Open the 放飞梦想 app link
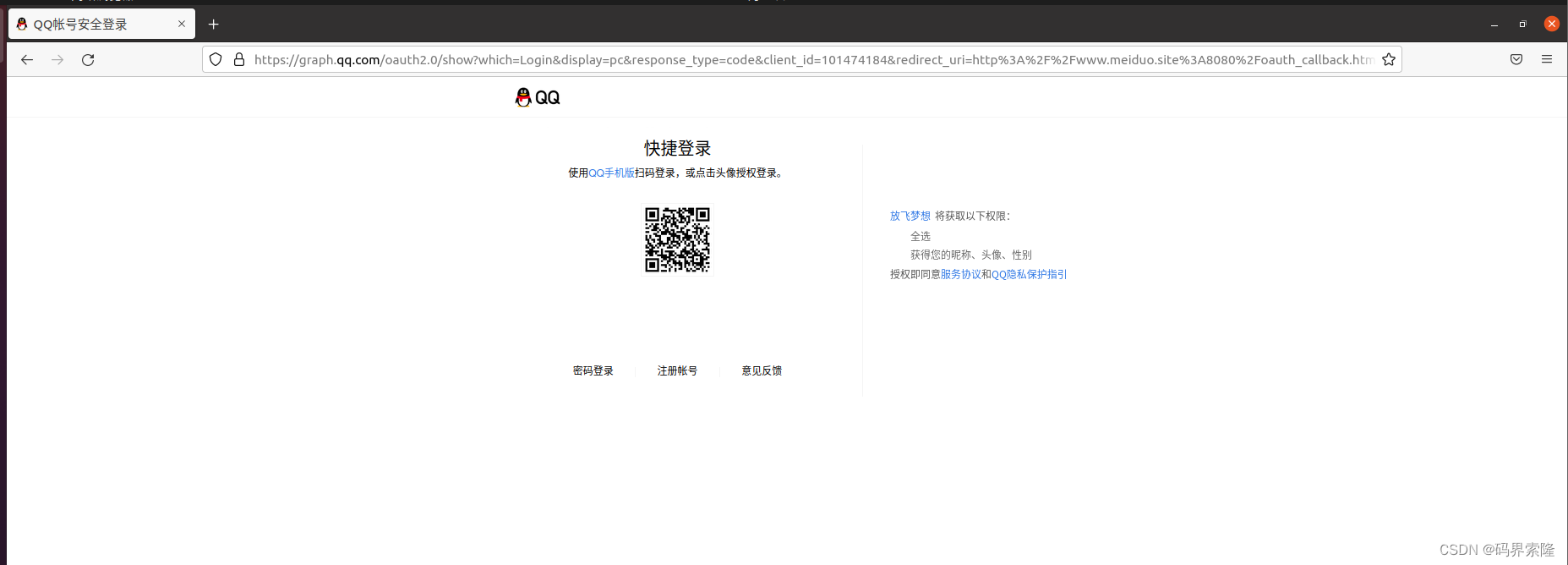This screenshot has height=565, width=1568. tap(910, 216)
